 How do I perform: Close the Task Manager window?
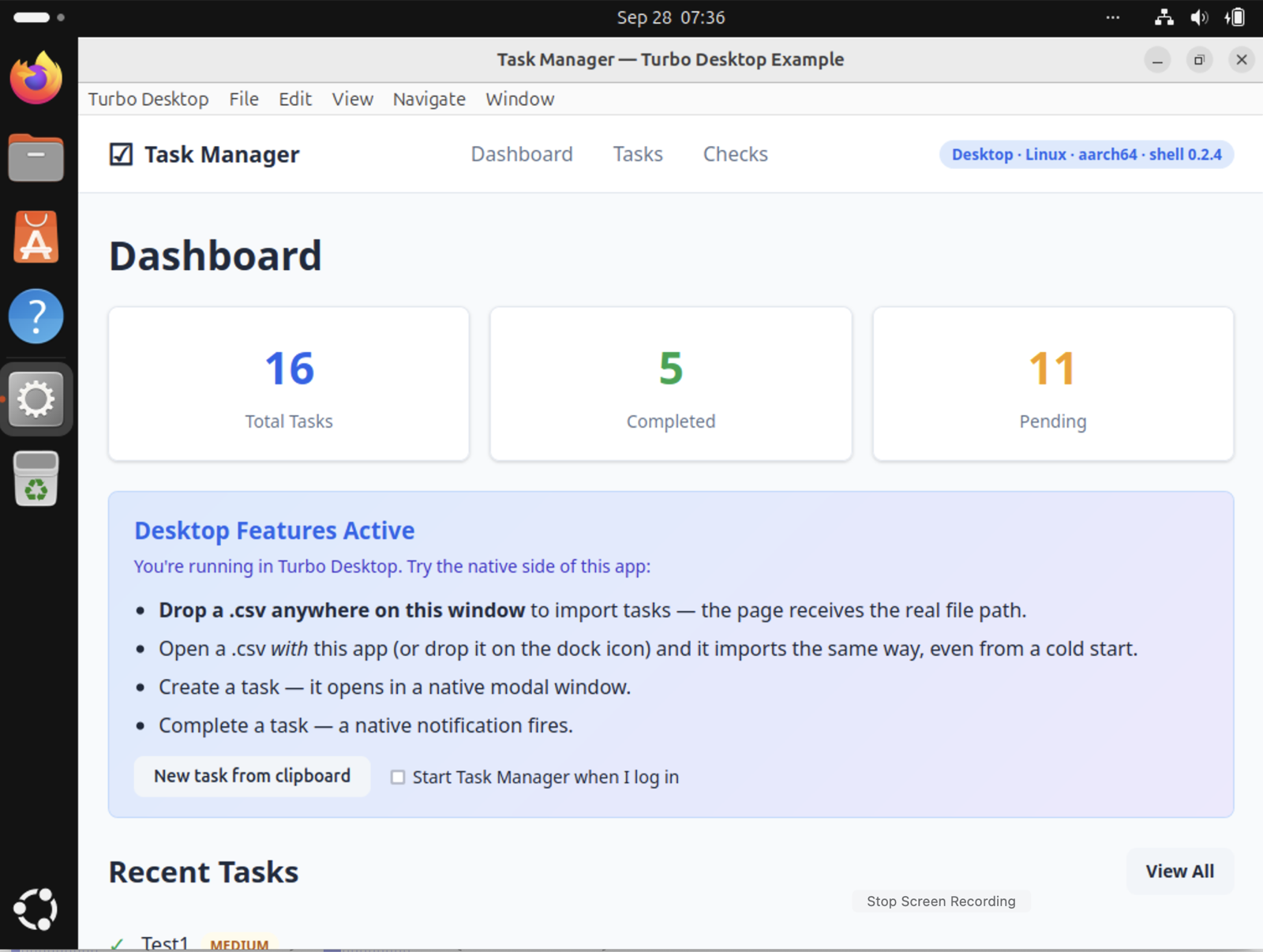click(1242, 60)
